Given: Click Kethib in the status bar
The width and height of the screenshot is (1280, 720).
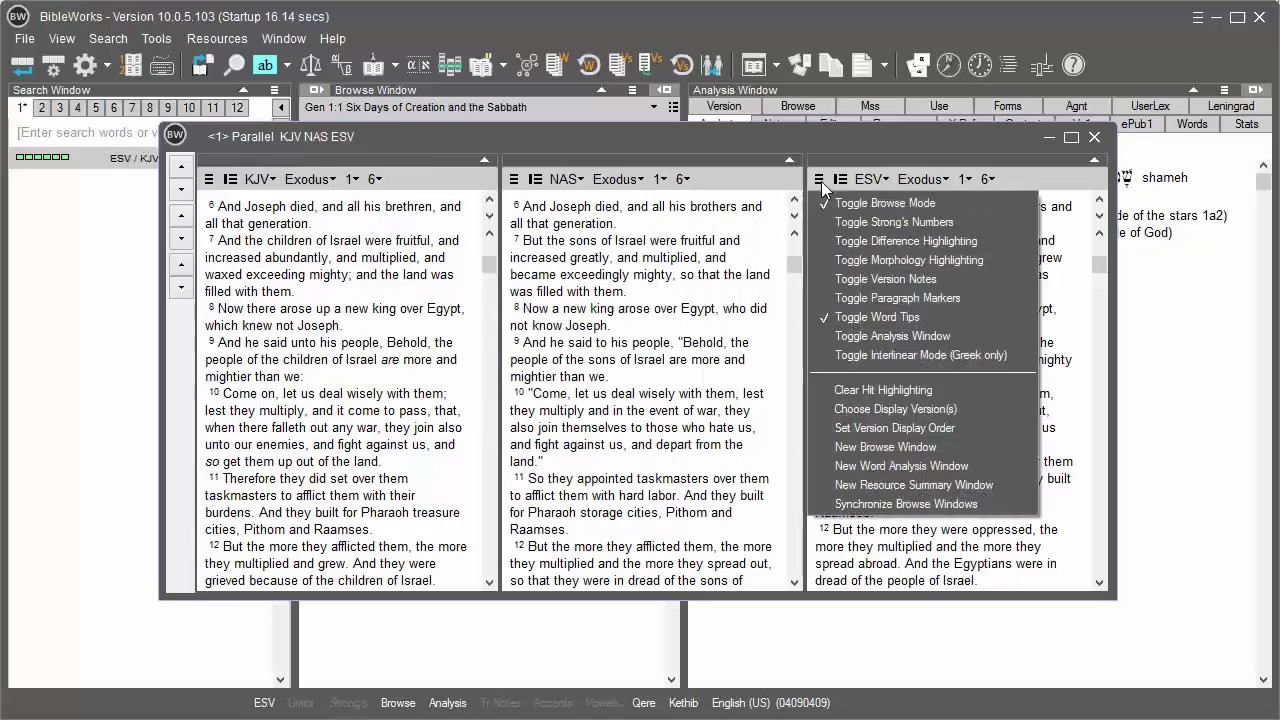Looking at the screenshot, I should (x=684, y=703).
